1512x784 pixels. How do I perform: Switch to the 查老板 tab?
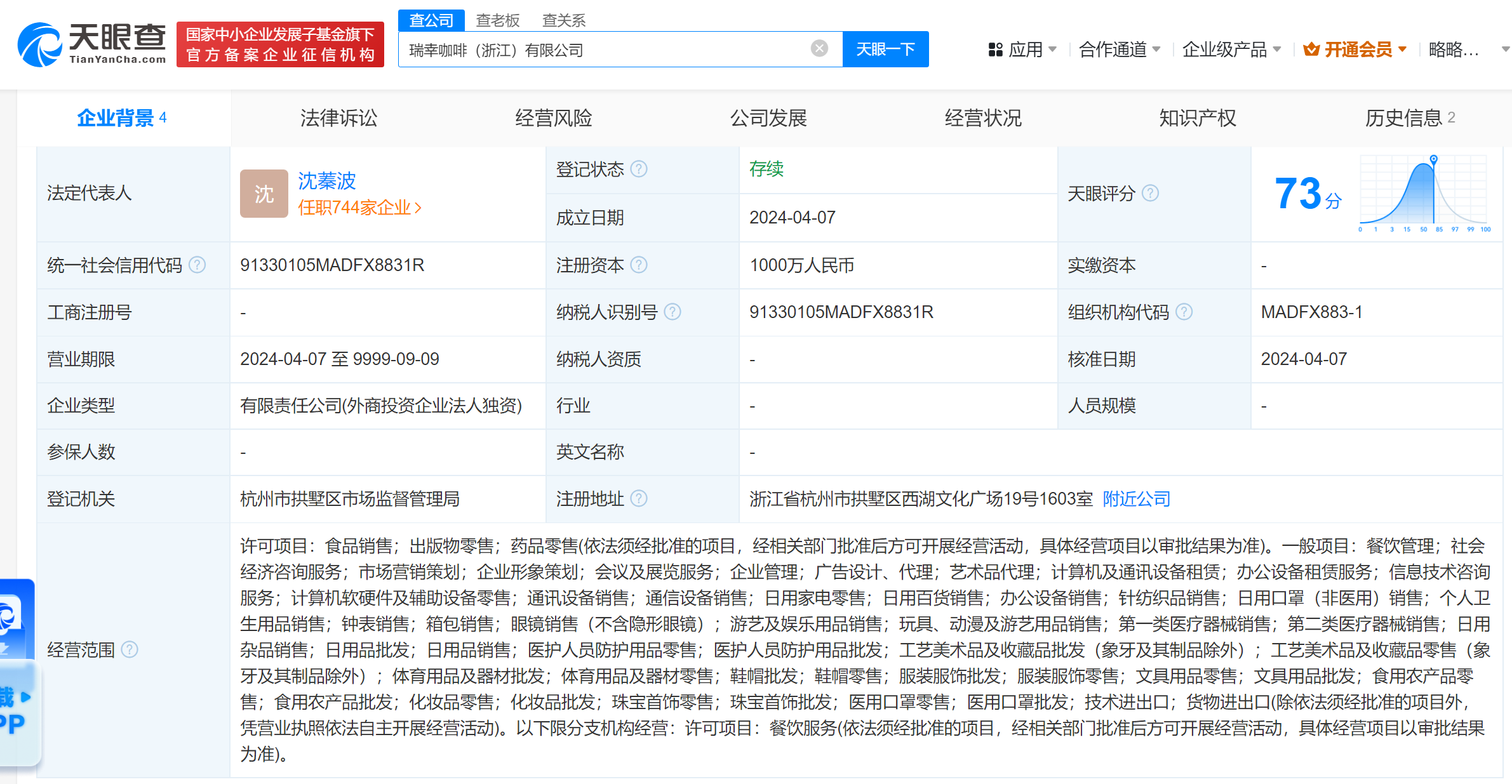(x=498, y=20)
